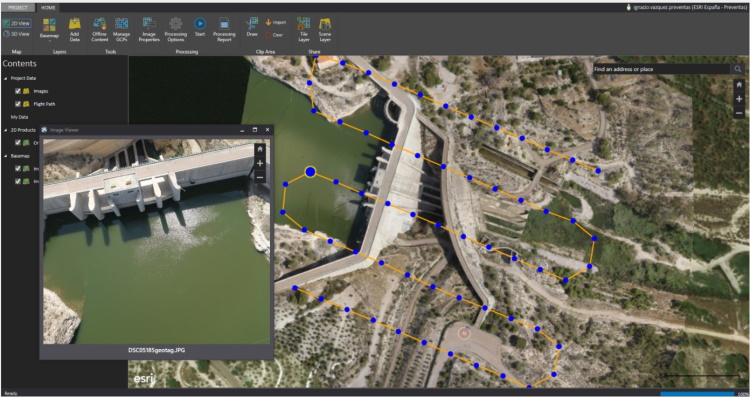The height and width of the screenshot is (397, 750).
Task: Open Offline Content tool
Action: tap(99, 30)
